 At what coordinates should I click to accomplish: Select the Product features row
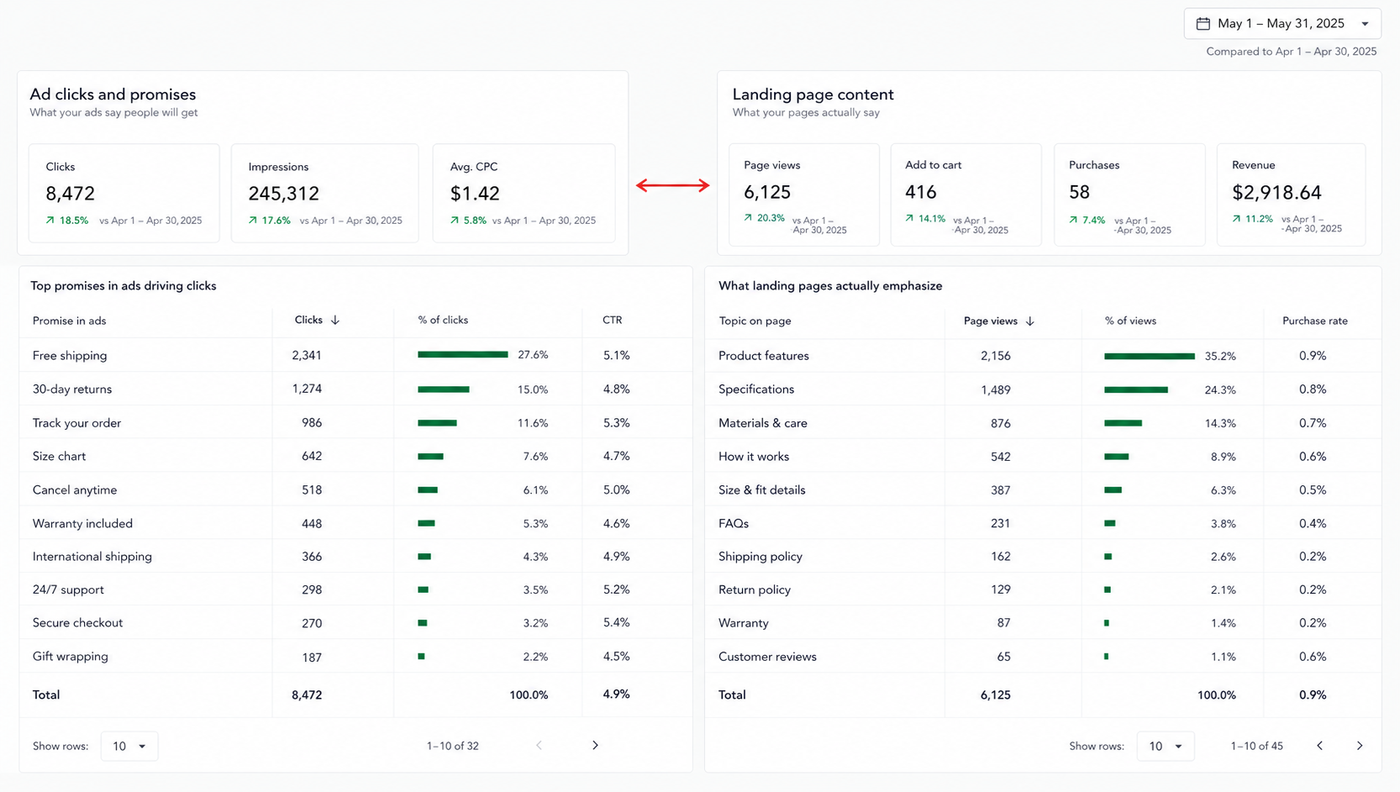pyautogui.click(x=1042, y=355)
